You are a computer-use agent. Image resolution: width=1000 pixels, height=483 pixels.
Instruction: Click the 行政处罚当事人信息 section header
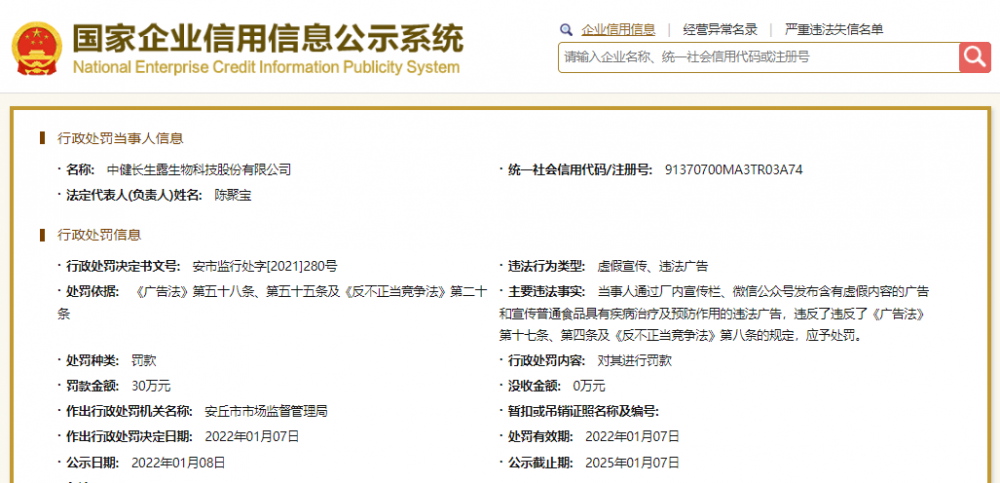coord(120,138)
